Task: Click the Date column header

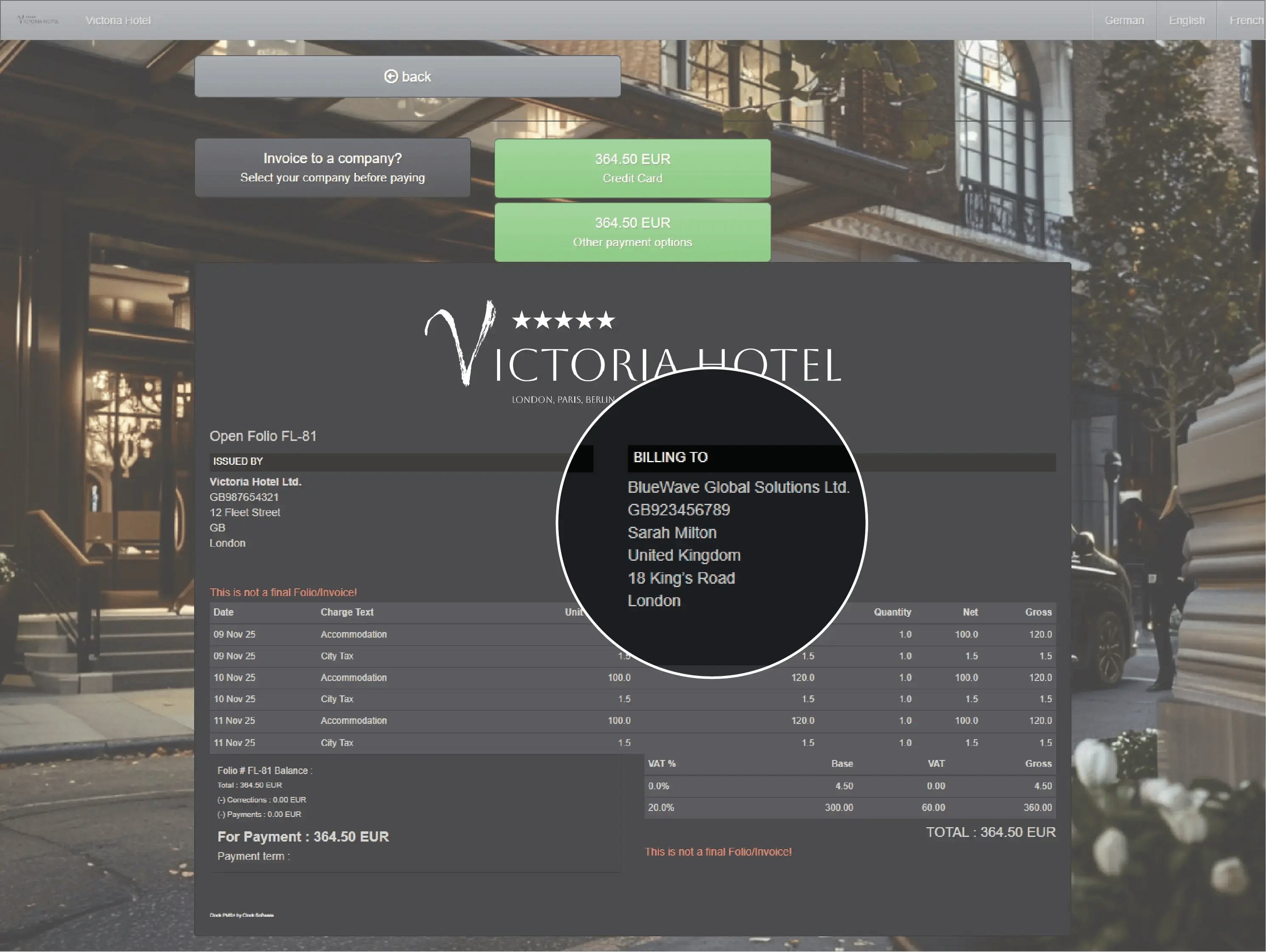Action: [x=223, y=612]
